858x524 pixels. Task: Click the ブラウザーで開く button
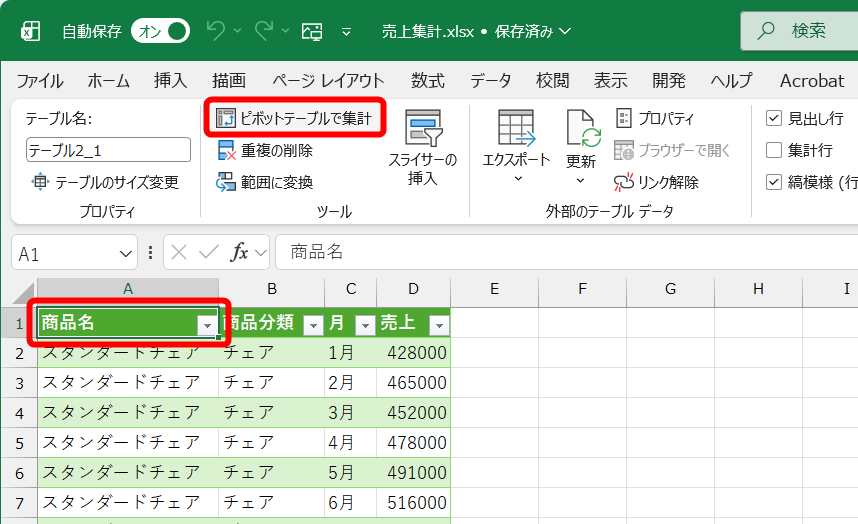click(672, 150)
